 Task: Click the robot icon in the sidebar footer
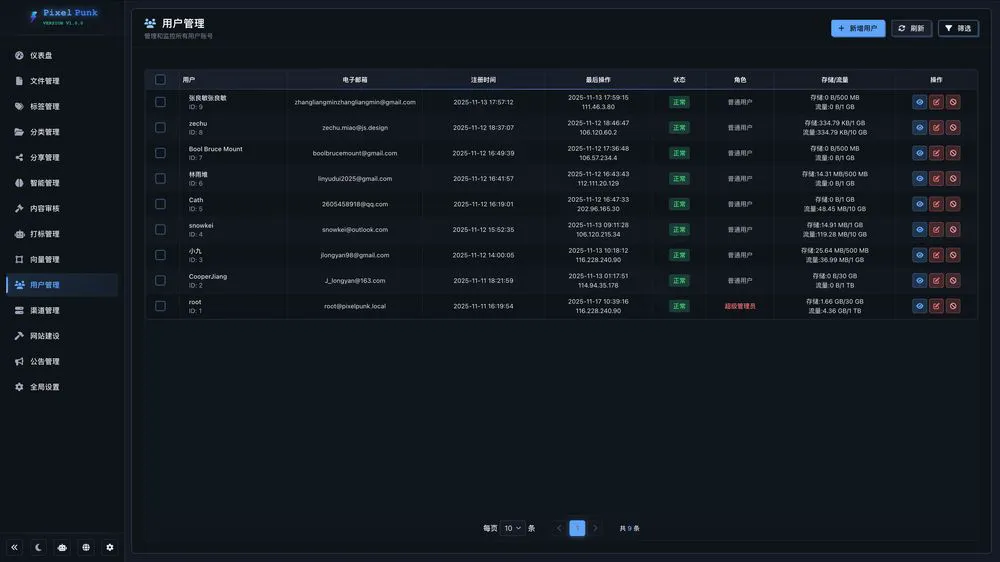[62, 547]
